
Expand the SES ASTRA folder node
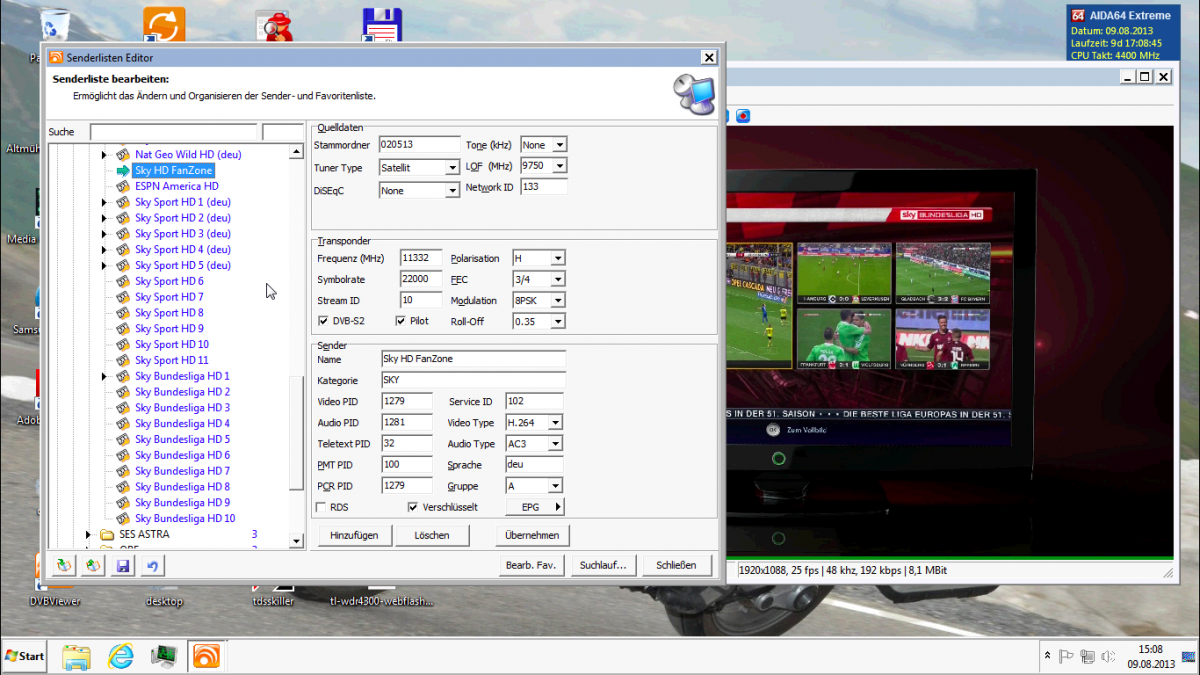point(89,535)
